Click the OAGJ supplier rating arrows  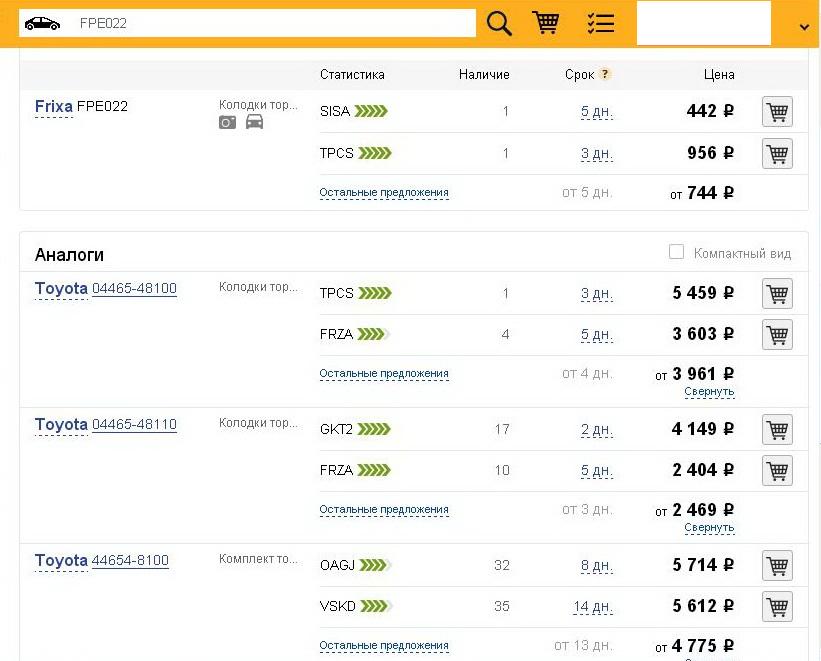pos(376,565)
